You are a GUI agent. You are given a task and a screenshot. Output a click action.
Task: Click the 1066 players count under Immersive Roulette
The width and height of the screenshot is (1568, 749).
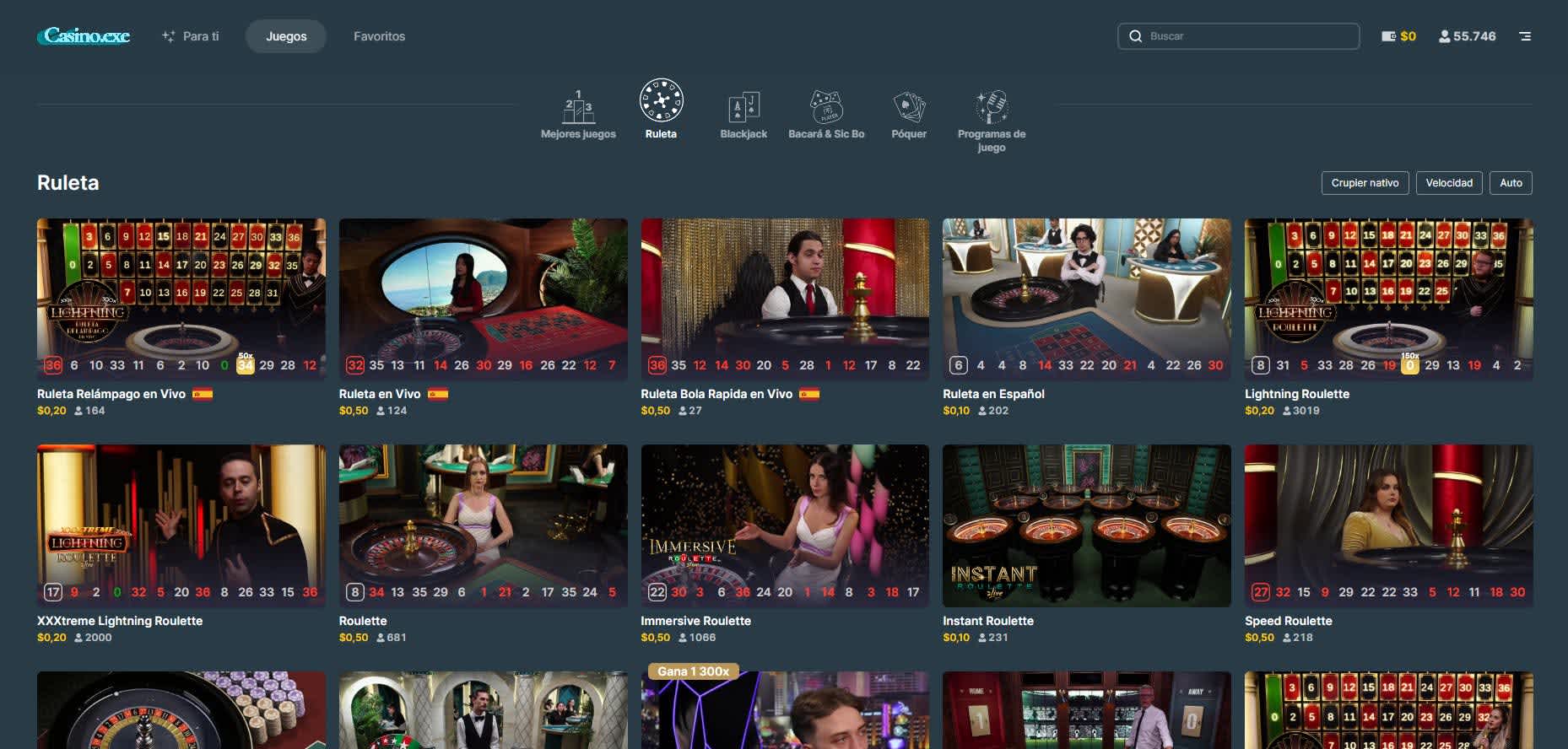coord(697,638)
